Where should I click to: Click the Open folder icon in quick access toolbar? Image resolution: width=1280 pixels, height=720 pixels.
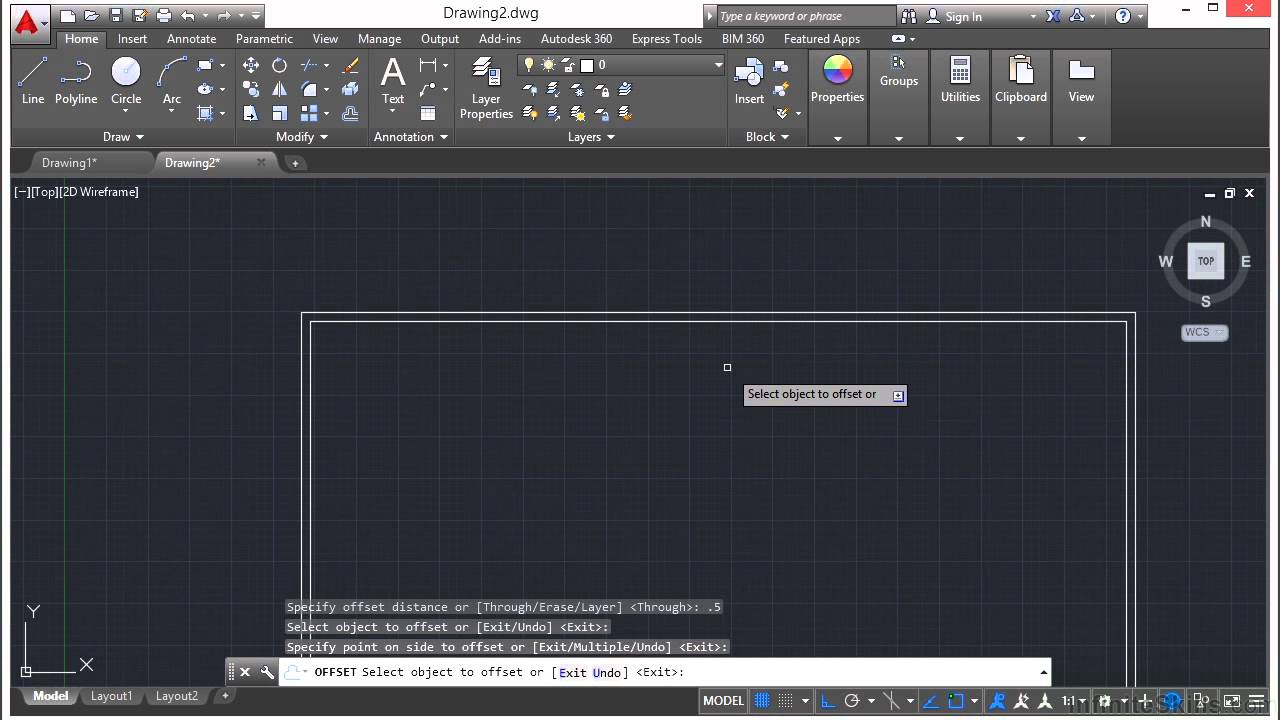click(92, 16)
